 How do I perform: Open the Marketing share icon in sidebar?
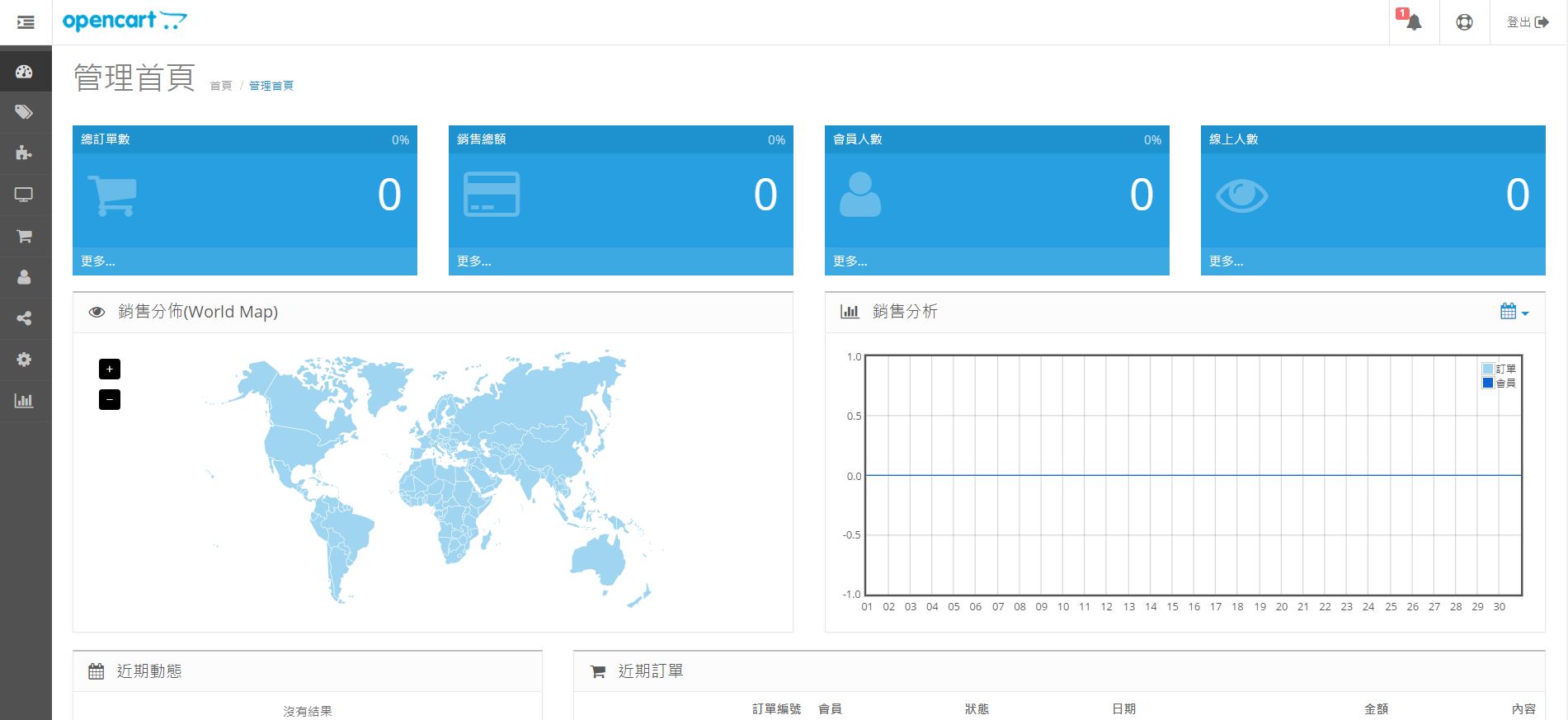24,318
